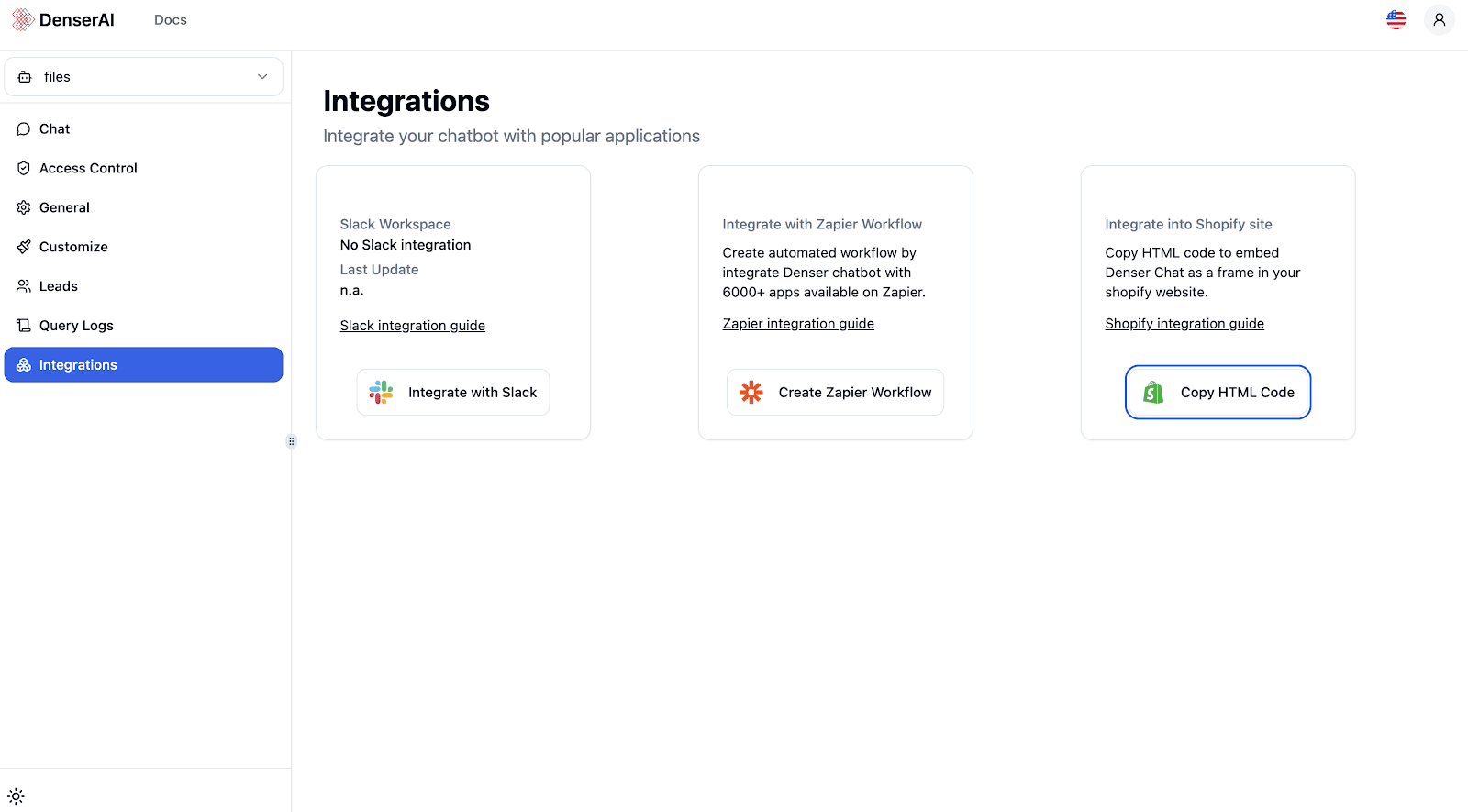
Task: Click the DenserAI brand name
Action: pyautogui.click(x=77, y=20)
